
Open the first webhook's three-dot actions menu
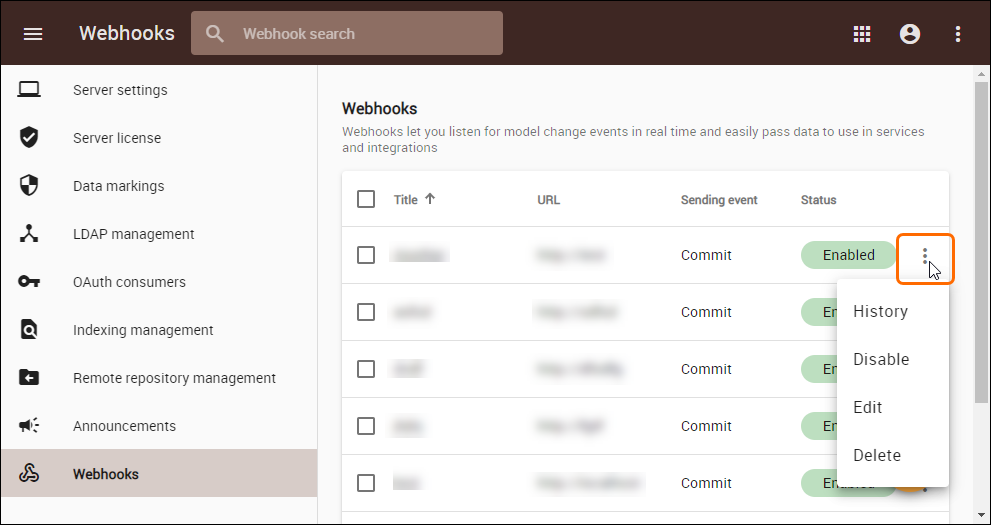point(925,256)
